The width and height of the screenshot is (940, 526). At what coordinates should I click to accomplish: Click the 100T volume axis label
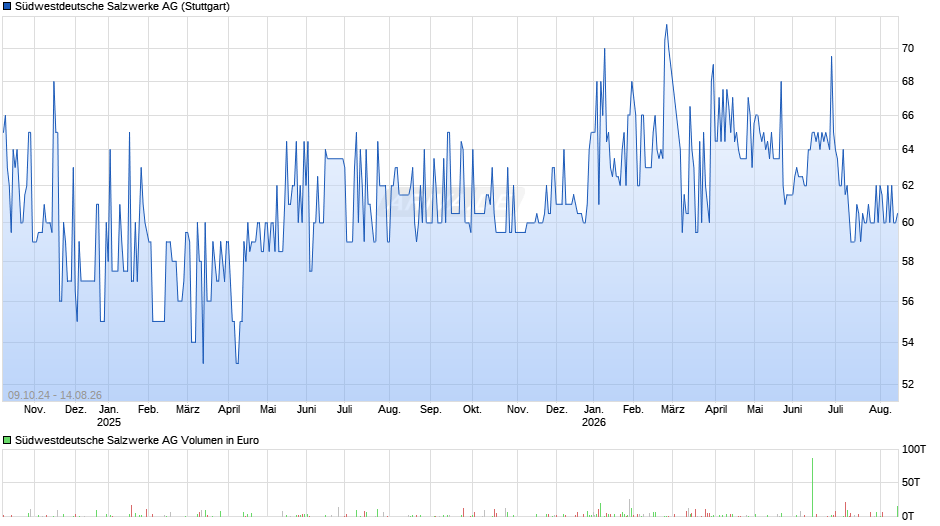[x=914, y=449]
